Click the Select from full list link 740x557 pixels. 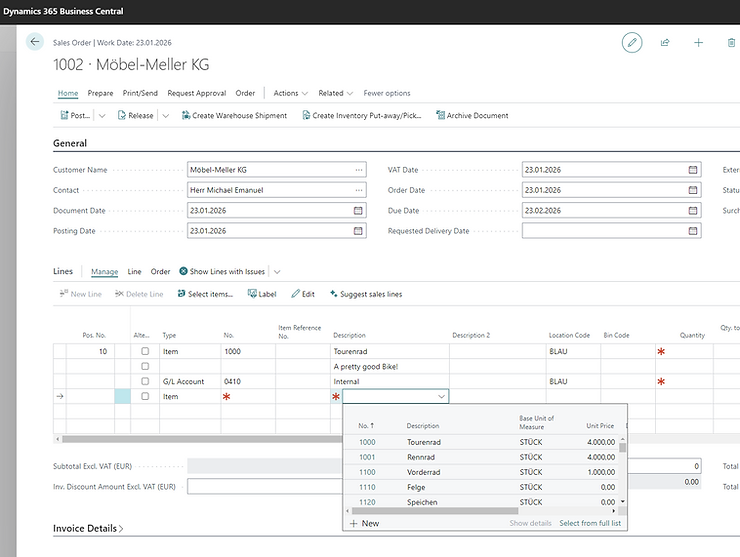point(590,523)
